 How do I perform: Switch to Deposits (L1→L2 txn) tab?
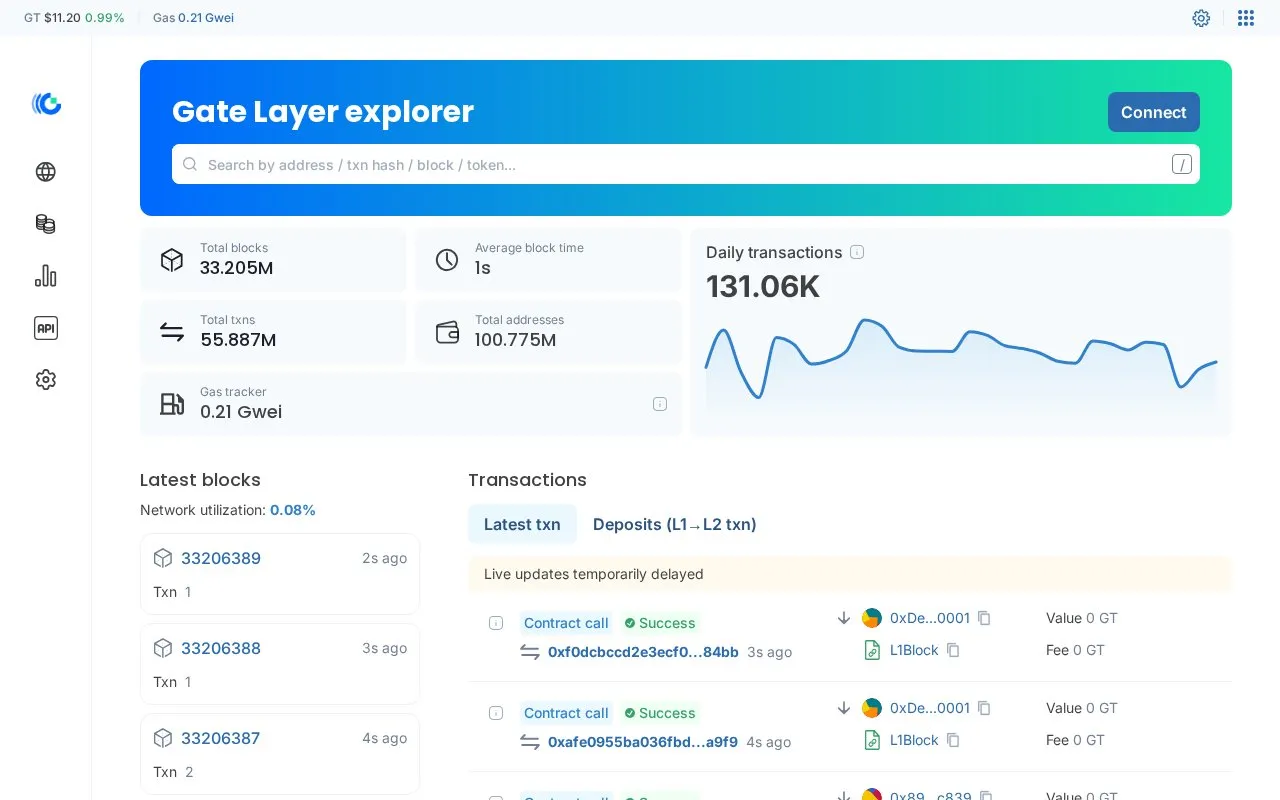(x=675, y=524)
